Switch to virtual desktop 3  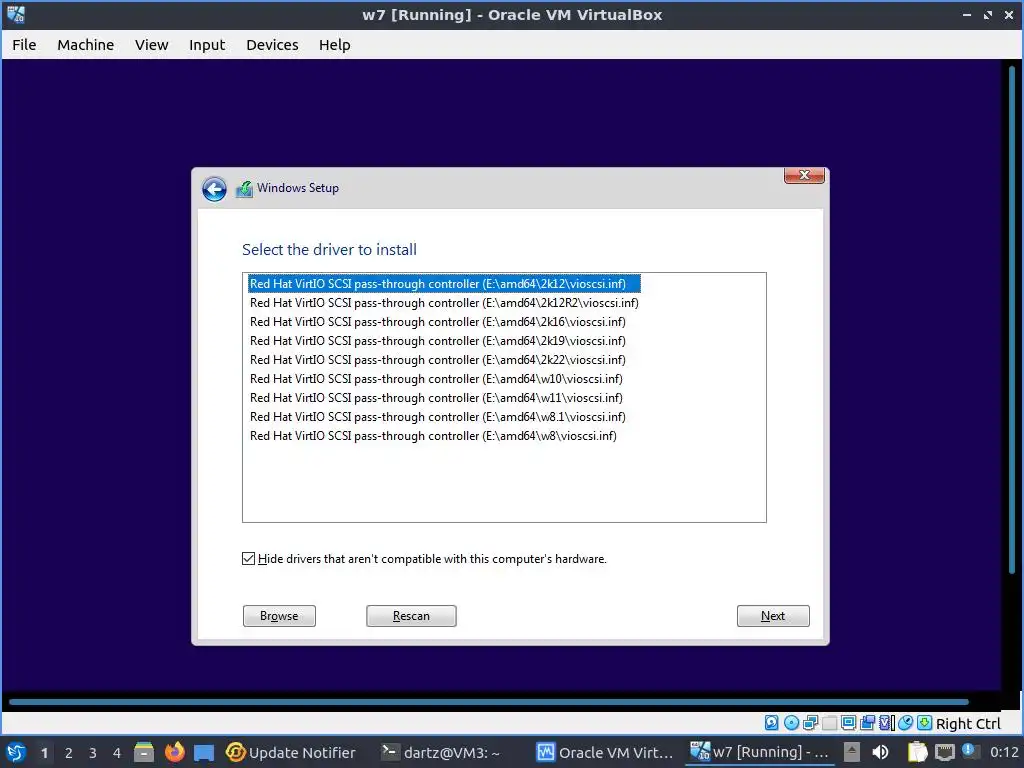click(x=93, y=753)
